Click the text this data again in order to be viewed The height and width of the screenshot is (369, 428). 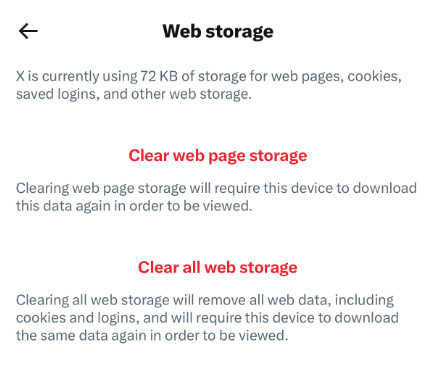pos(134,206)
